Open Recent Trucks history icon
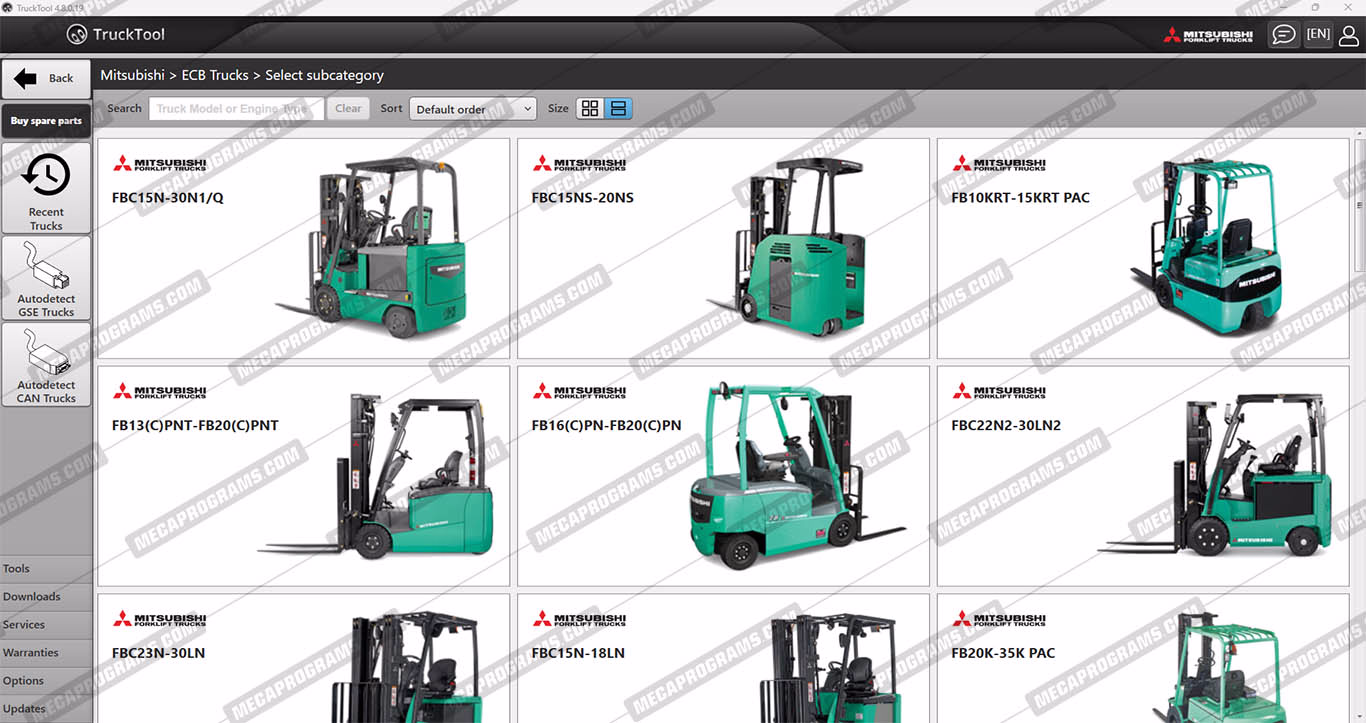 [46, 188]
